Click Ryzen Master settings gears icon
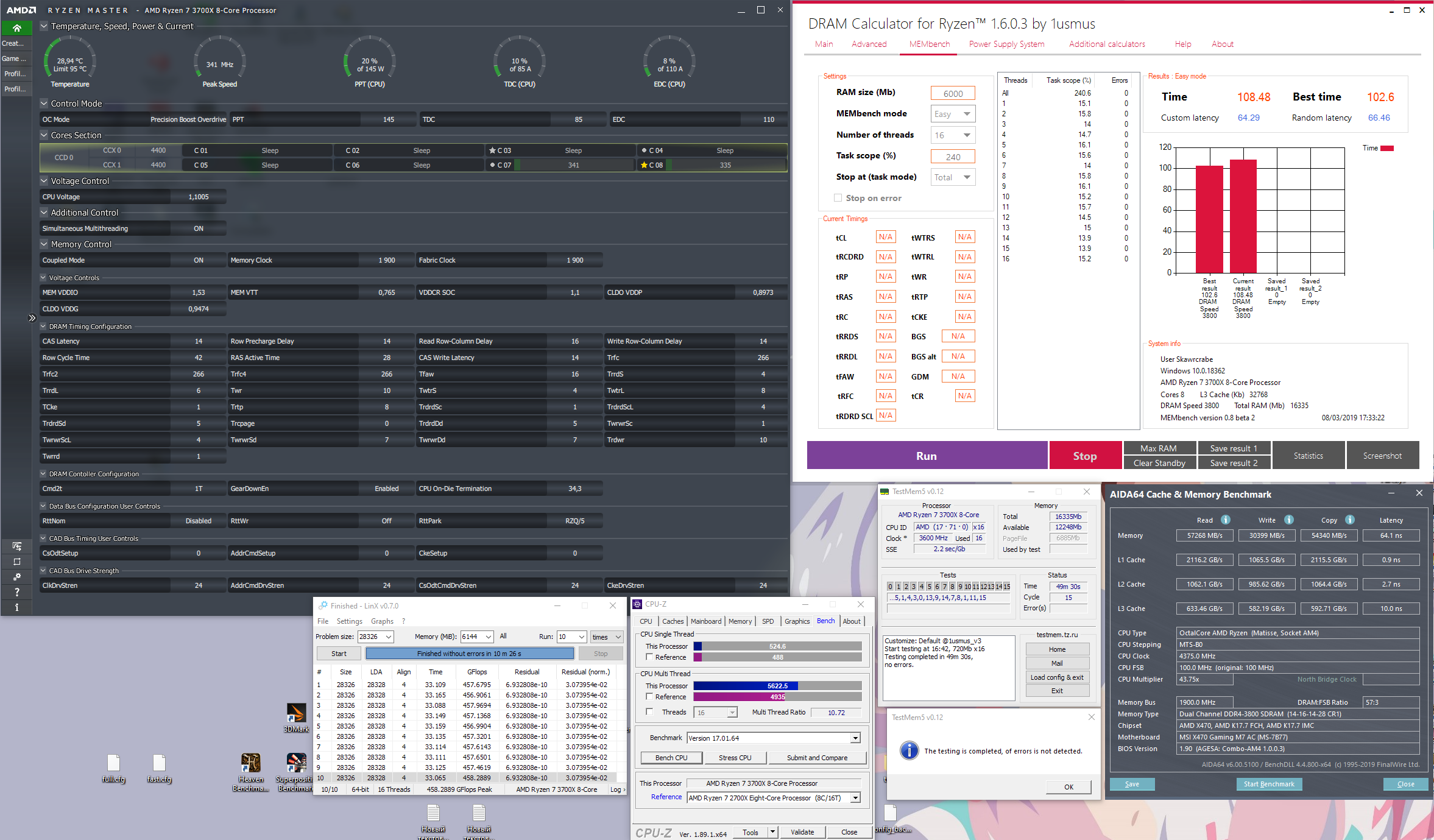 click(16, 576)
